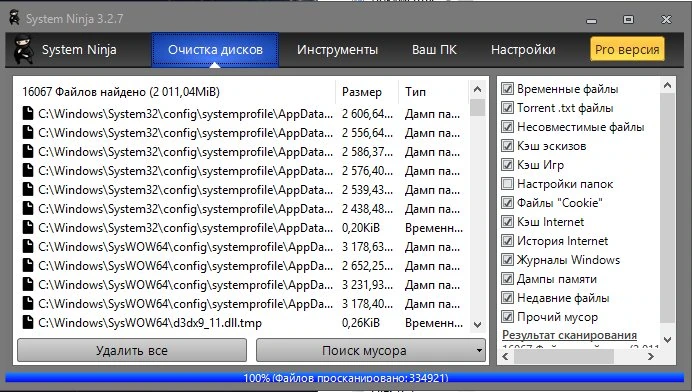Click file icon of the d3dx9_11.dll.tmp row
Image resolution: width=692 pixels, height=392 pixels.
click(x=28, y=322)
